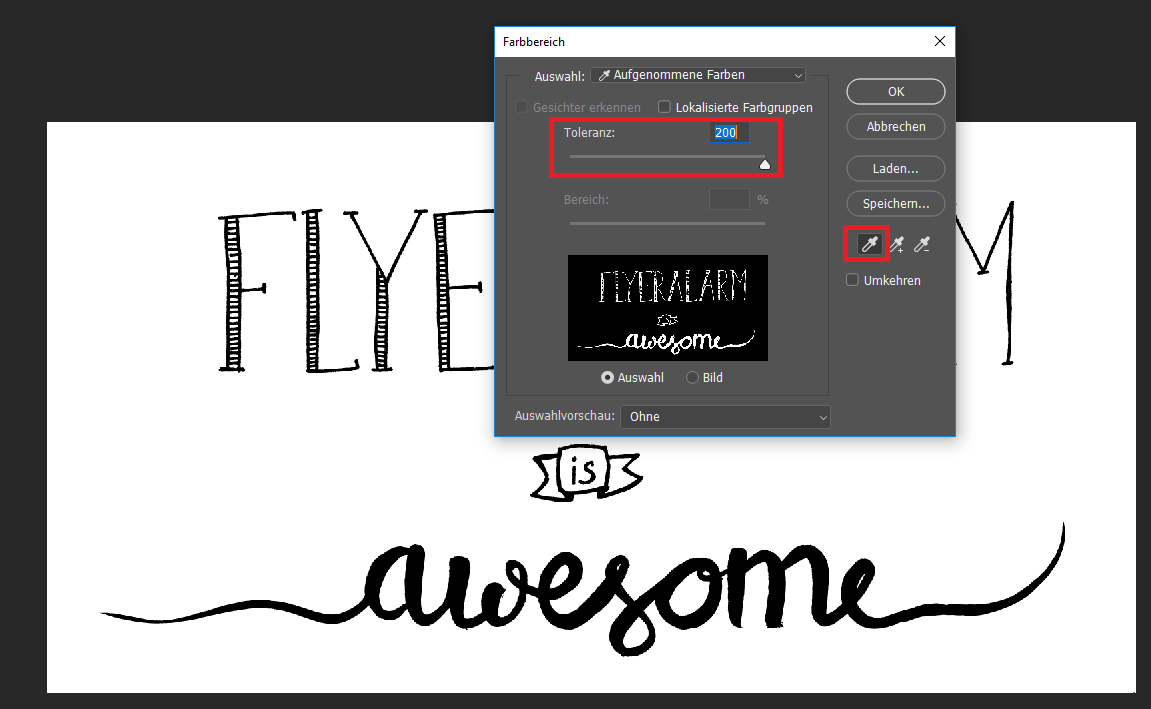Click the Bereich percentage input field
Viewport: 1151px width, 709px height.
[729, 200]
